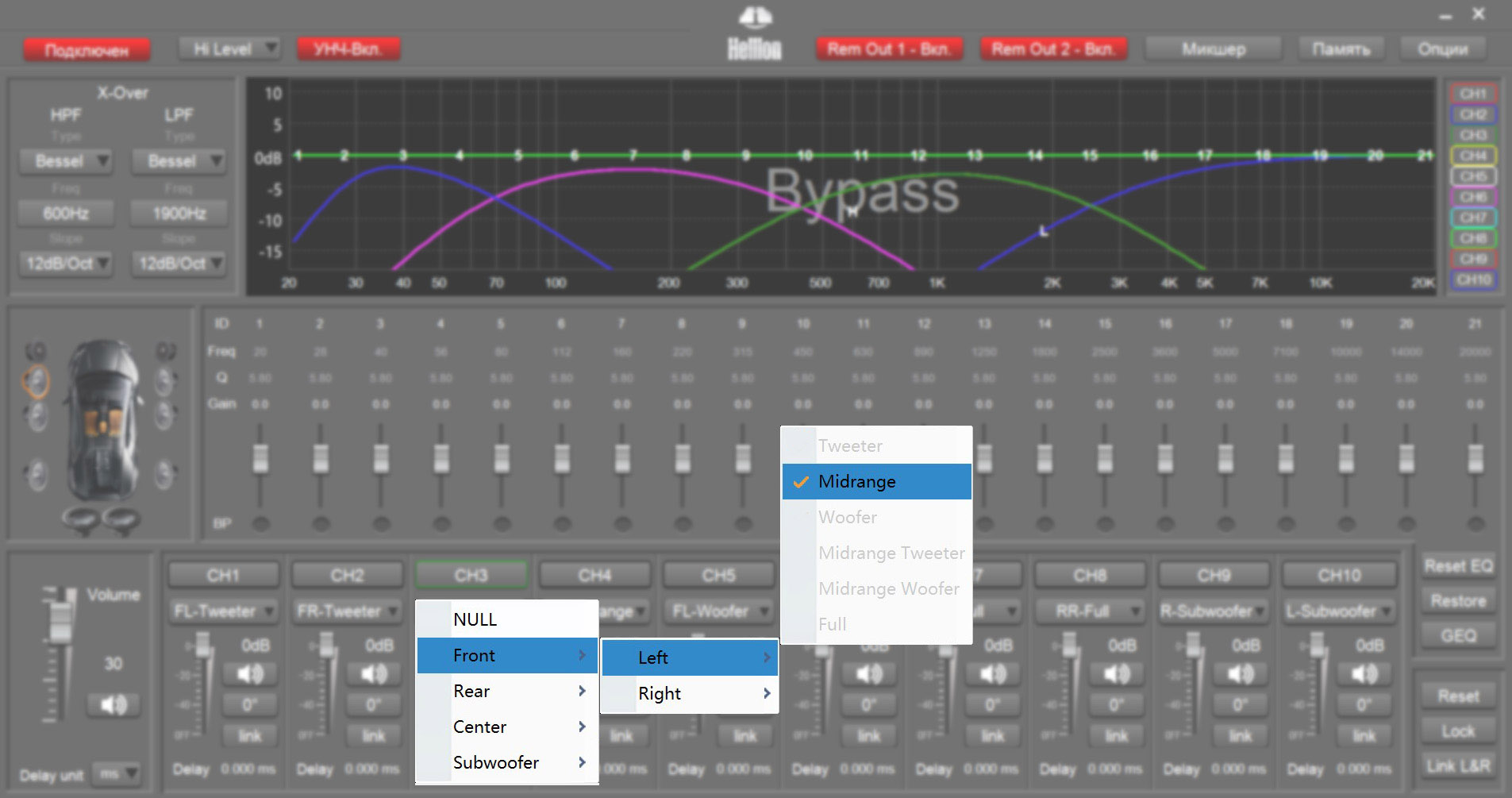This screenshot has width=1512, height=798.
Task: Toggle bypass for EQ band 1
Action: click(x=260, y=524)
